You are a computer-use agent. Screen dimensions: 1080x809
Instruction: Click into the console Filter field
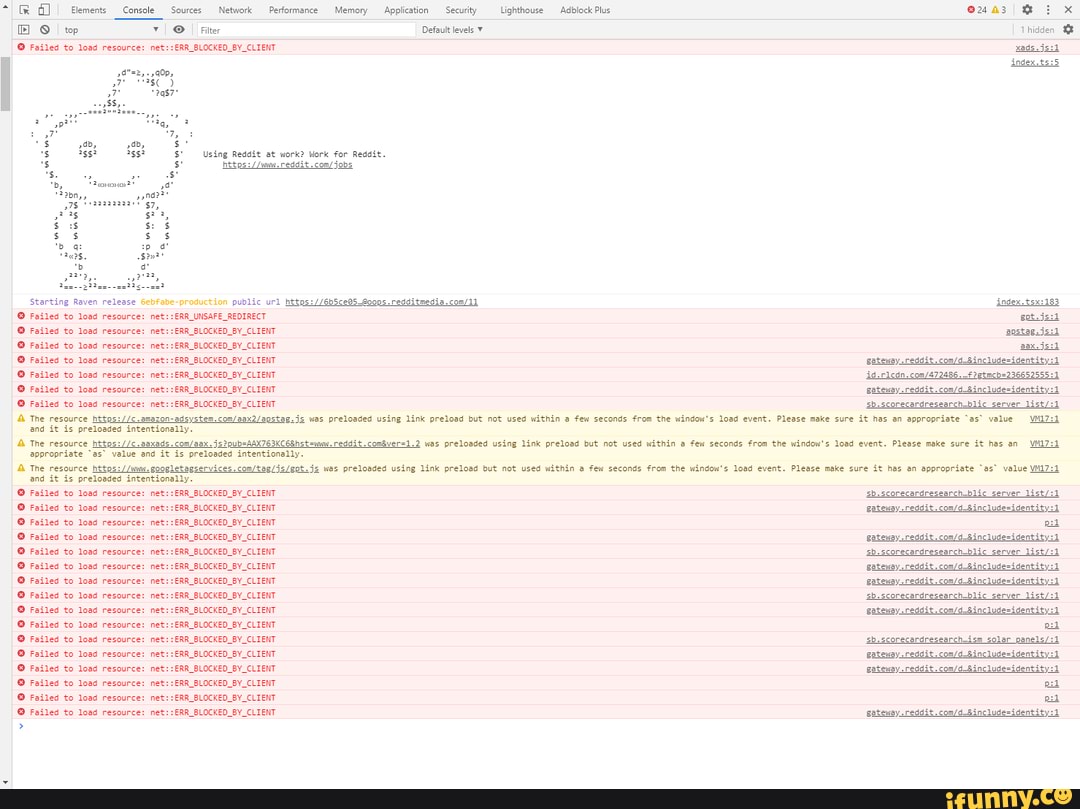point(307,30)
